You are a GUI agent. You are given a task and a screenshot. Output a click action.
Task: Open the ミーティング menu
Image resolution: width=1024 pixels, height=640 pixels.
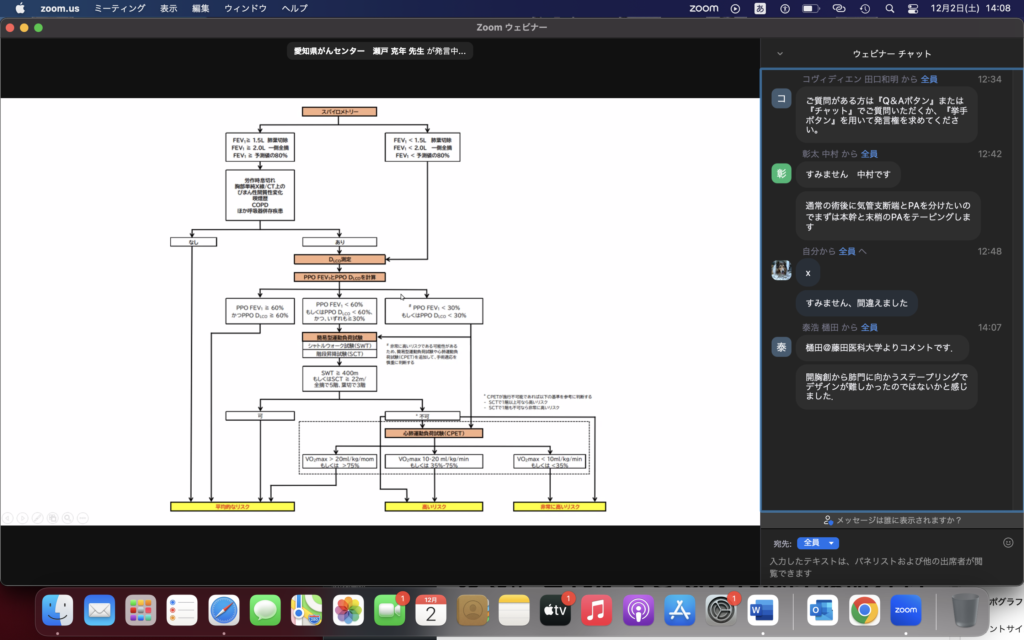point(118,8)
